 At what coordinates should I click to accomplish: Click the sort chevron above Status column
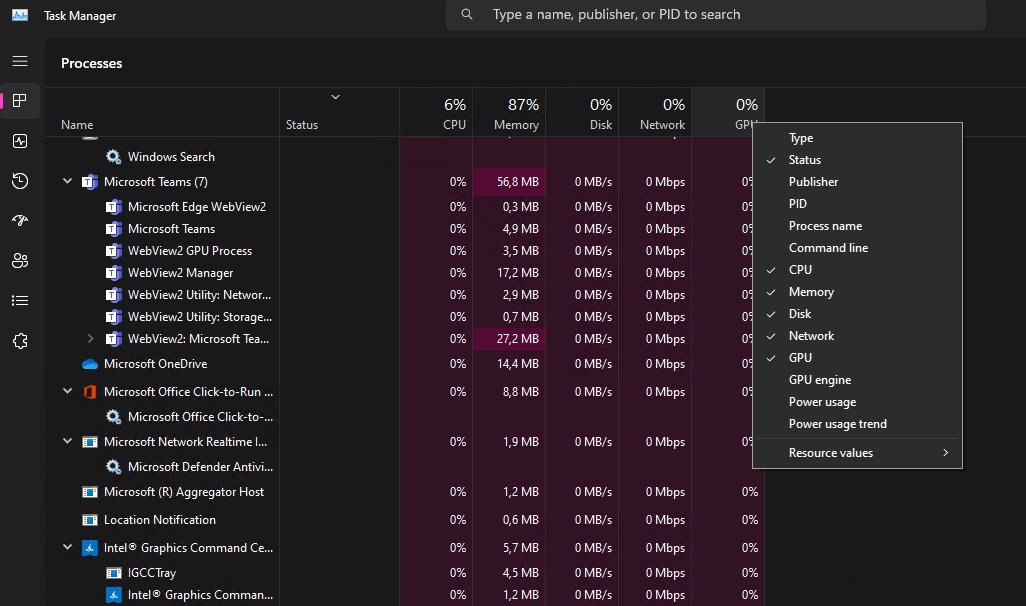(x=335, y=97)
